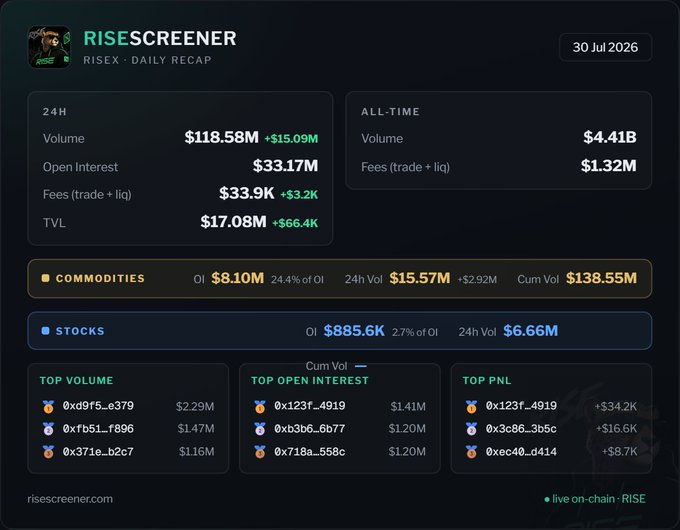
Task: Select the TVL value $17.08M
Action: (233, 222)
